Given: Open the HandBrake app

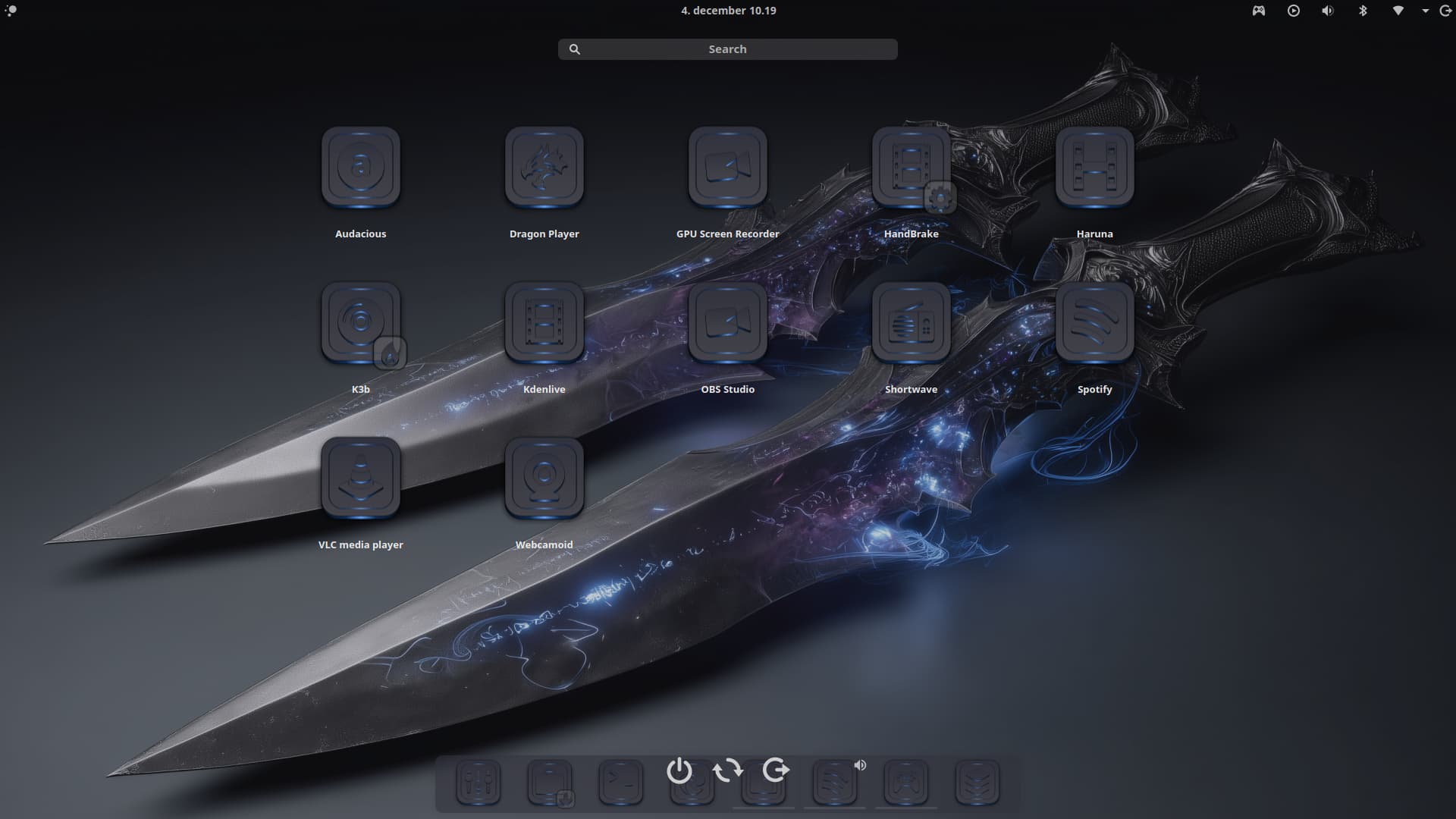Looking at the screenshot, I should [911, 167].
